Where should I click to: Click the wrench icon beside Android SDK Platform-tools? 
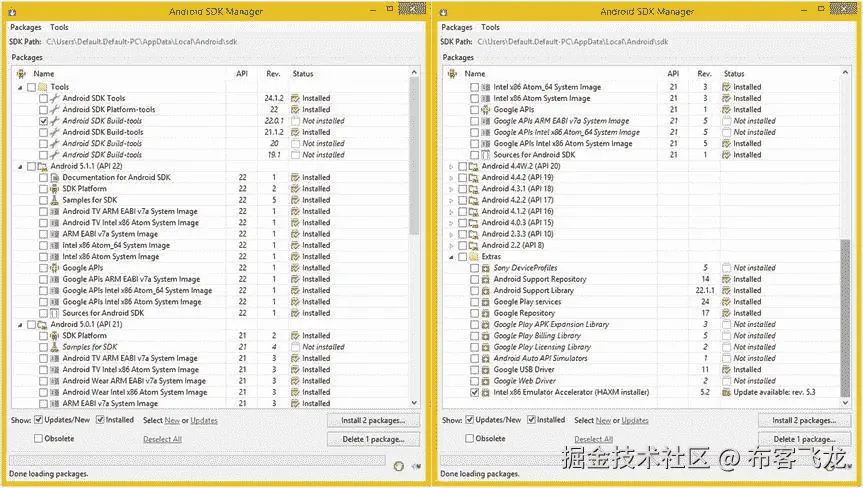coord(54,109)
